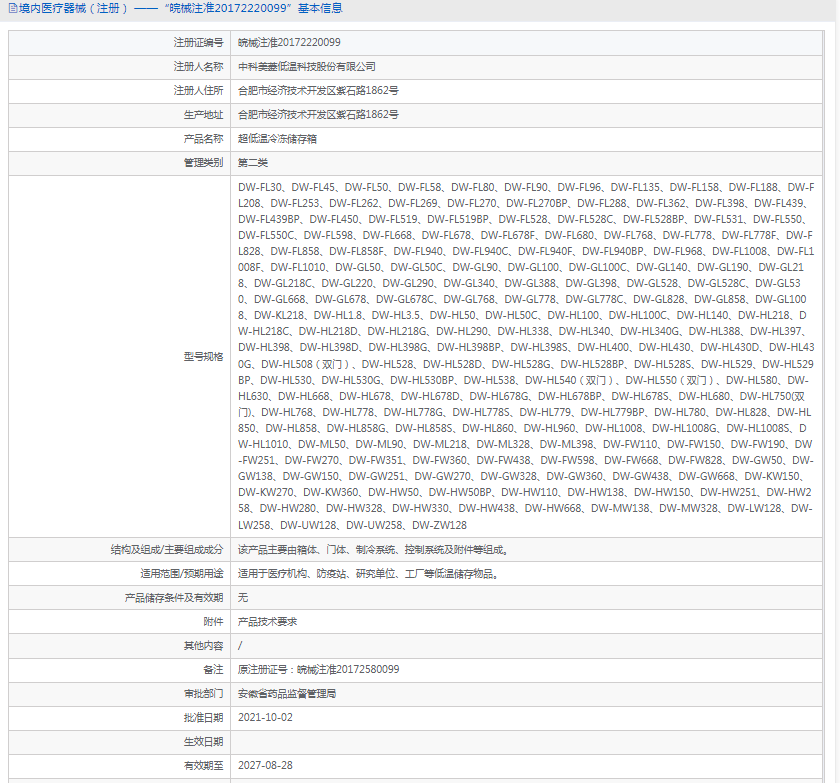
Task: Select the 注册人住所 address value
Action: (318, 91)
